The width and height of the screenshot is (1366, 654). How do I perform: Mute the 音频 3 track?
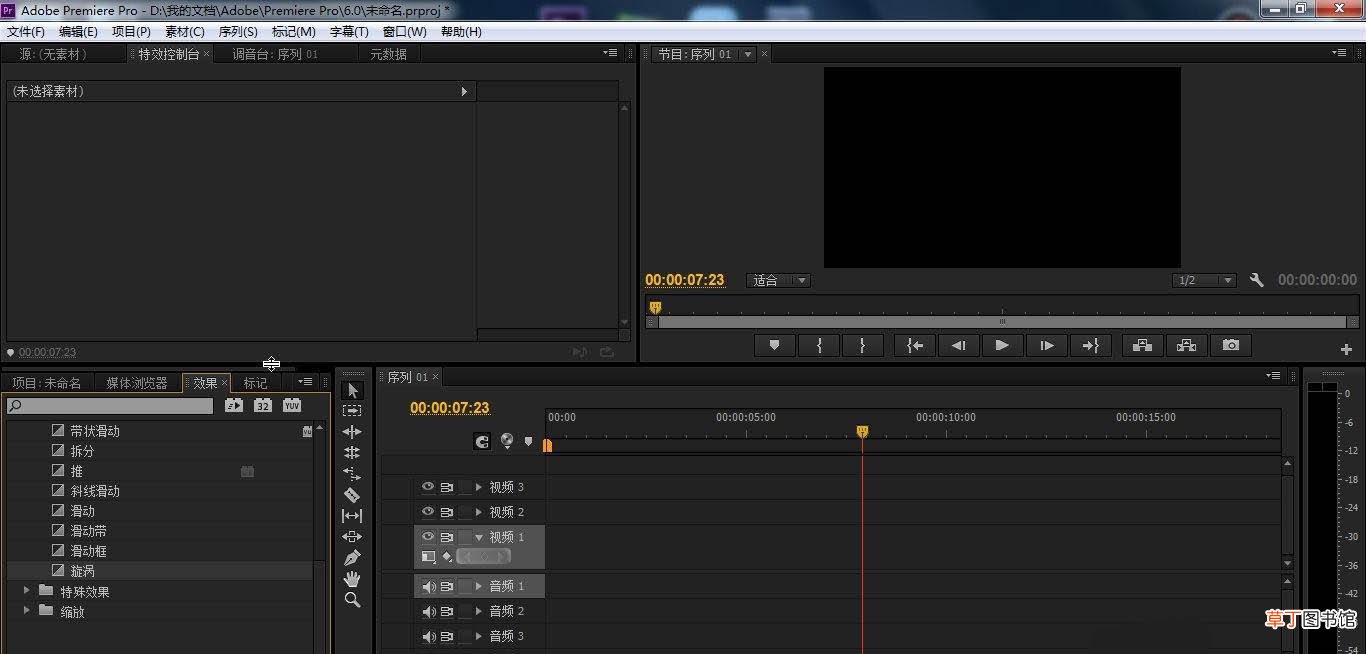(x=429, y=636)
